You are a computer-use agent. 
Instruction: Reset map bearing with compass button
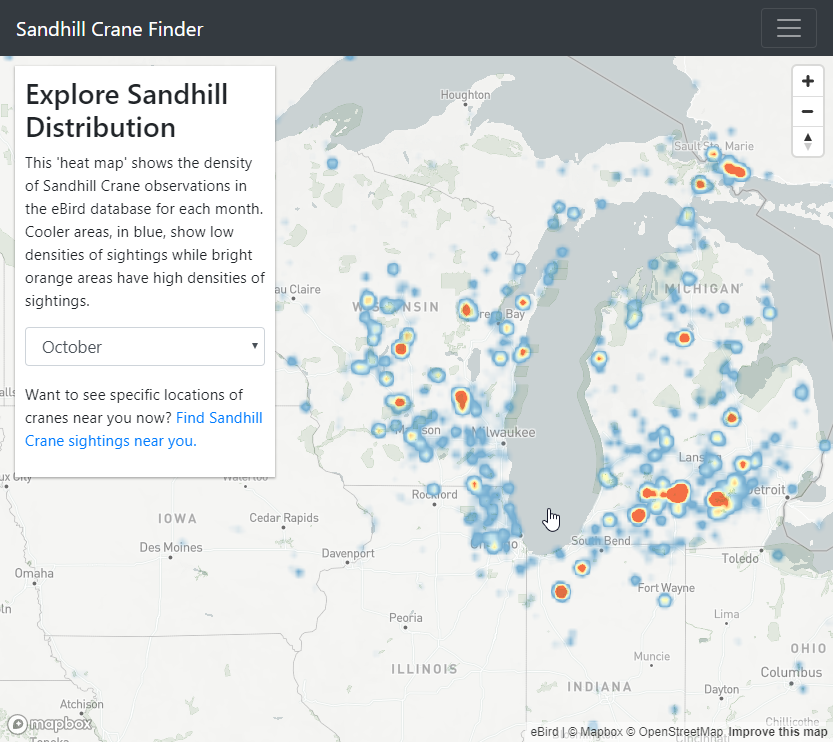(808, 141)
